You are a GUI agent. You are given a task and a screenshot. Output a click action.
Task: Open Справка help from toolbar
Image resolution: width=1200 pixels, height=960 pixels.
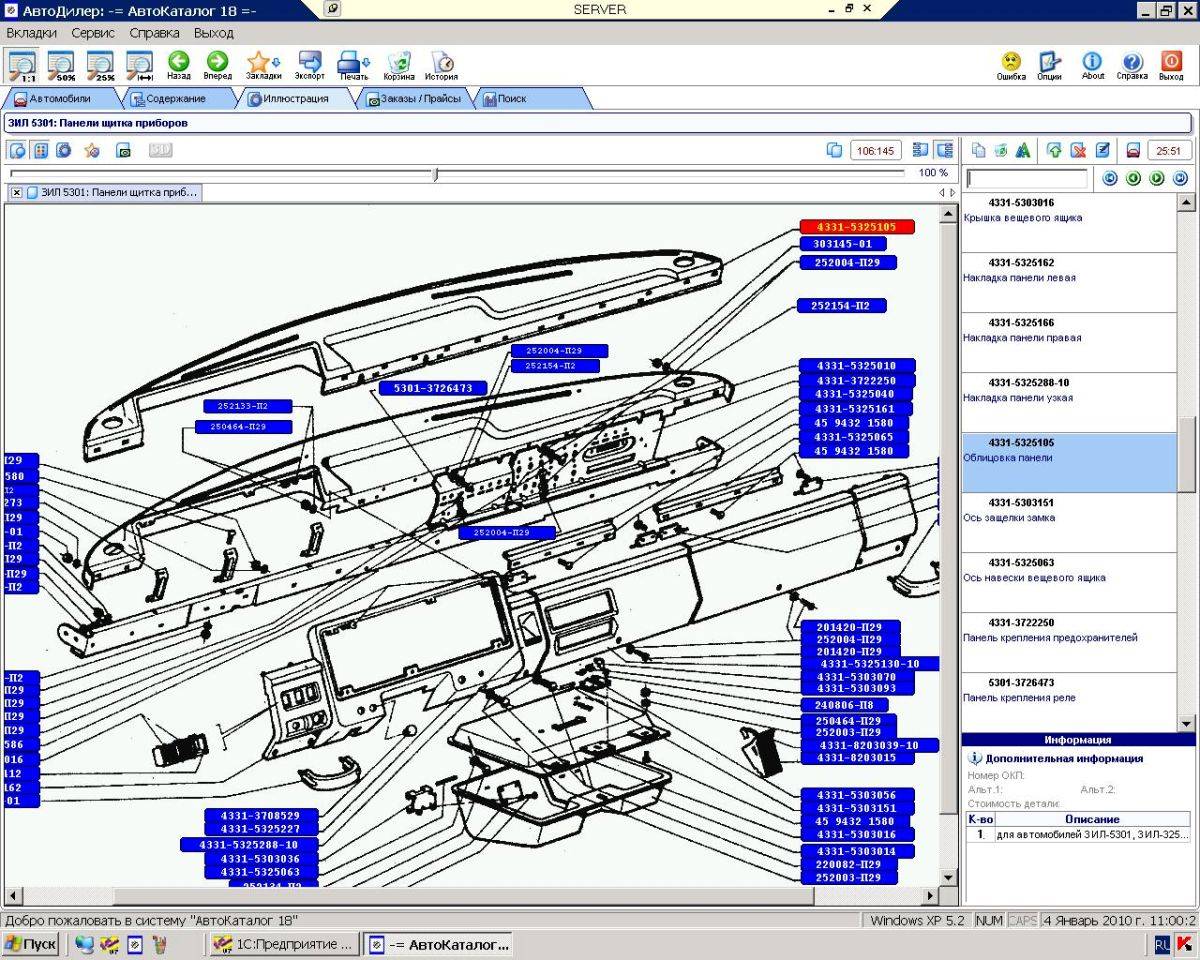coord(1132,65)
